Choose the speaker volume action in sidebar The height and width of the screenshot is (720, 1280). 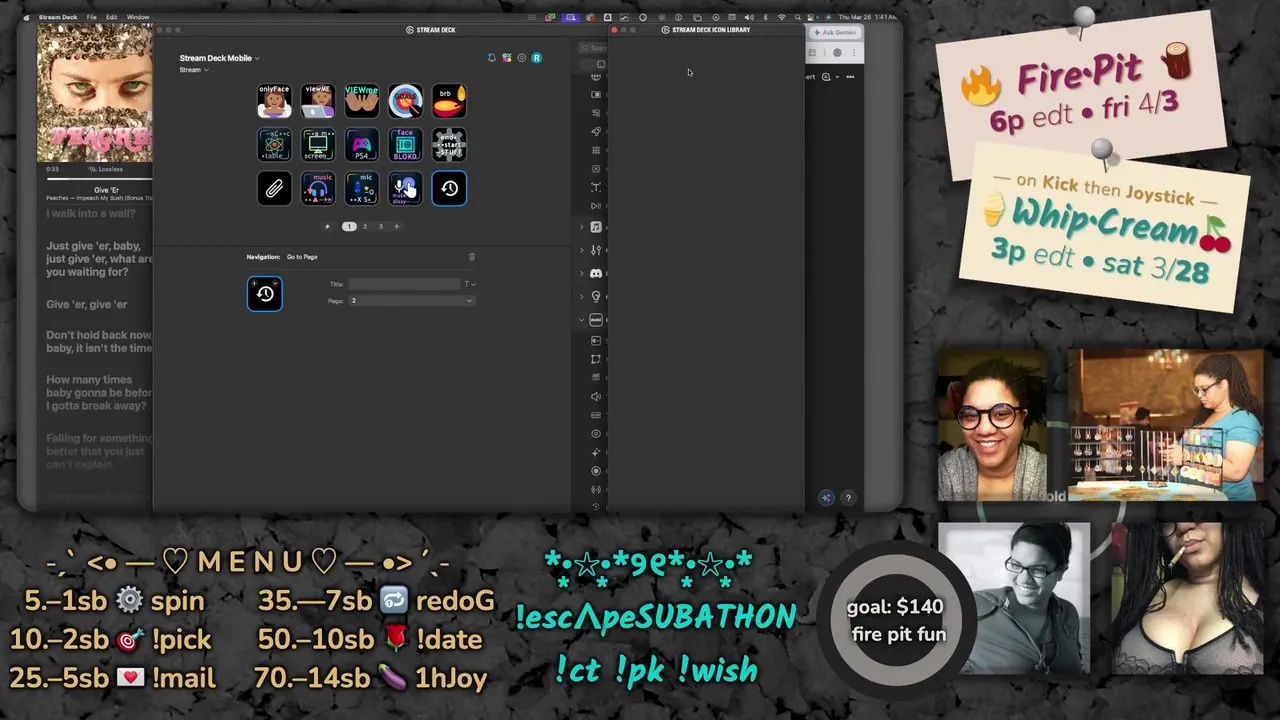click(x=596, y=396)
